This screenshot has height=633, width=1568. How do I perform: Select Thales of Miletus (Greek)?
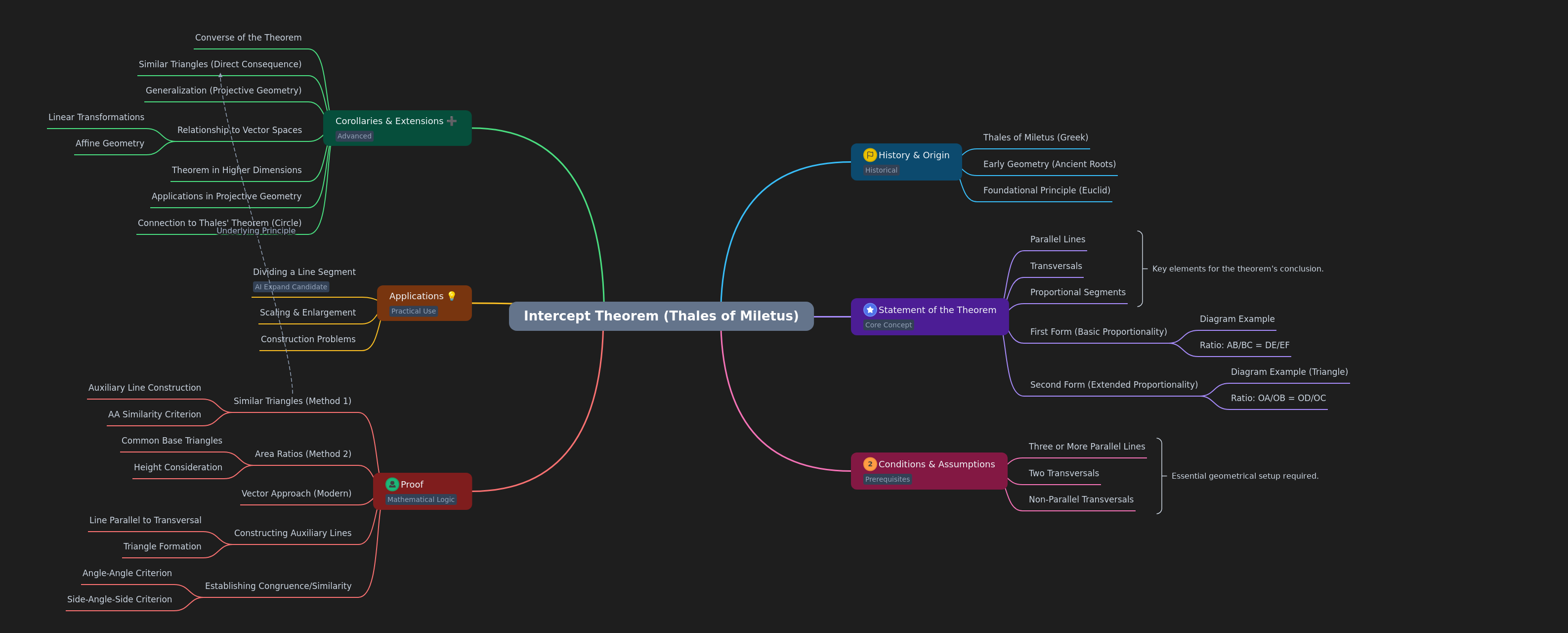1035,137
